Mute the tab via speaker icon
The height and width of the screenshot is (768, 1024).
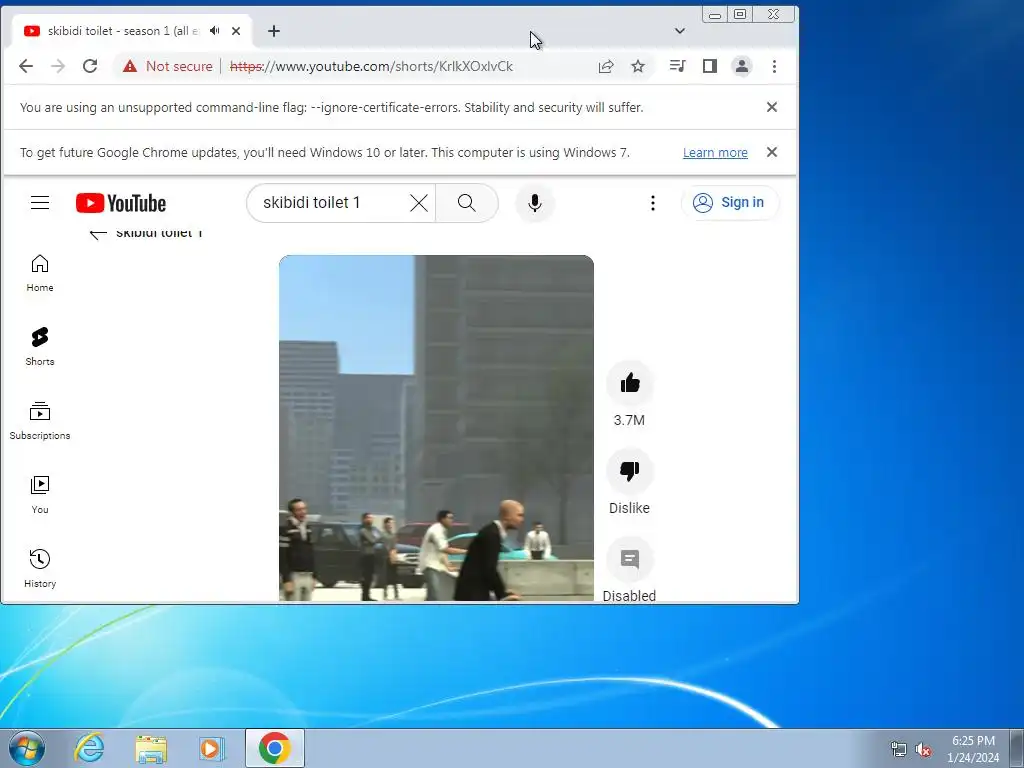tap(215, 31)
